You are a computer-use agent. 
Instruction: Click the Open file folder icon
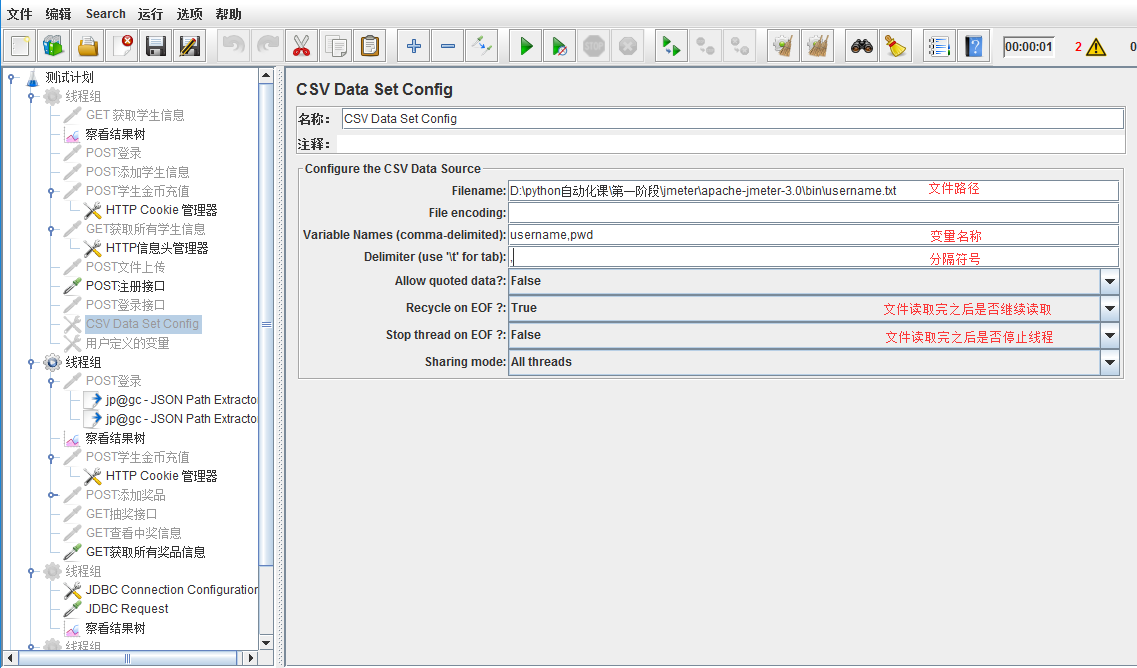(88, 46)
